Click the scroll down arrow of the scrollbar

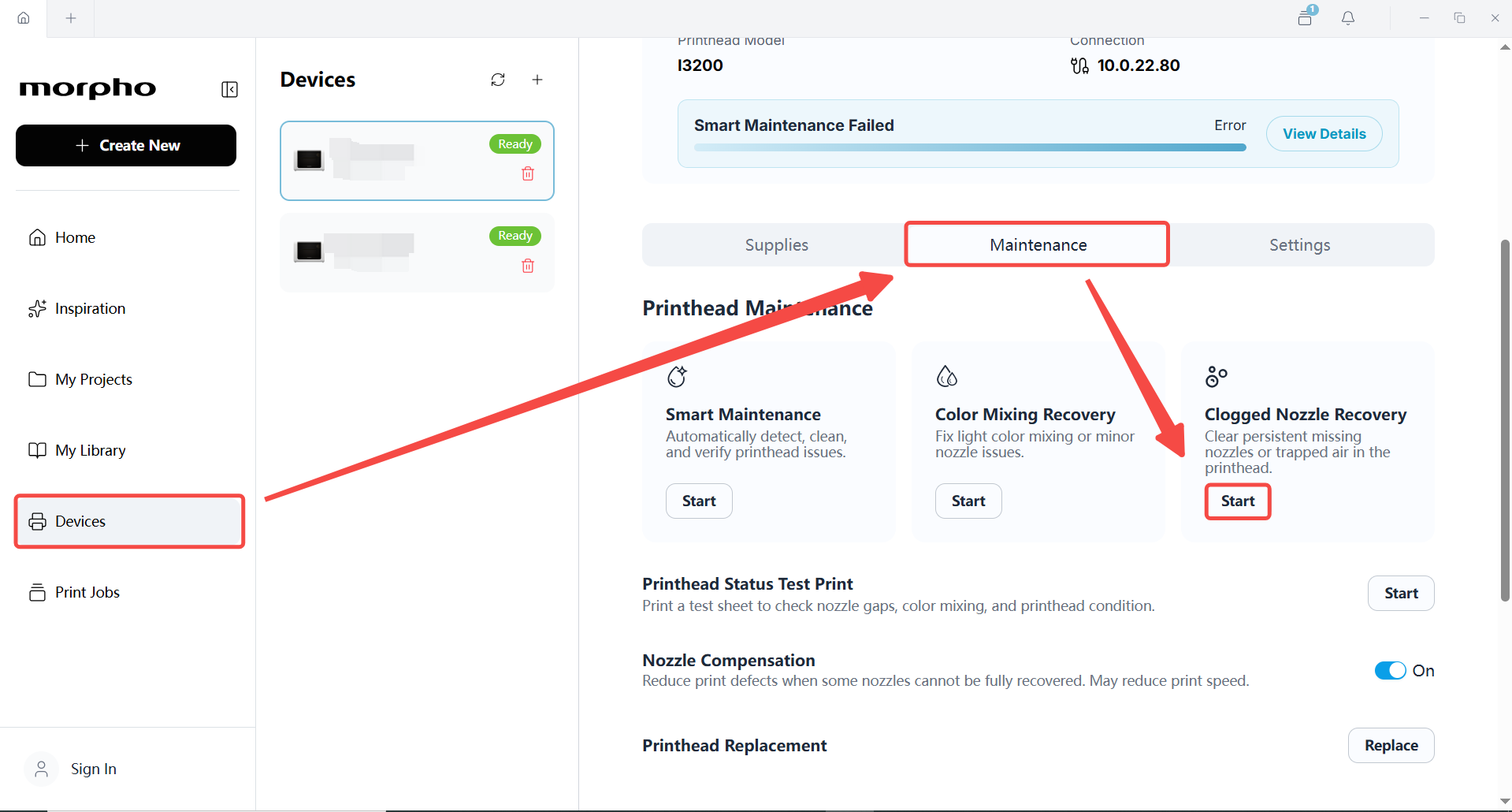pos(1505,803)
